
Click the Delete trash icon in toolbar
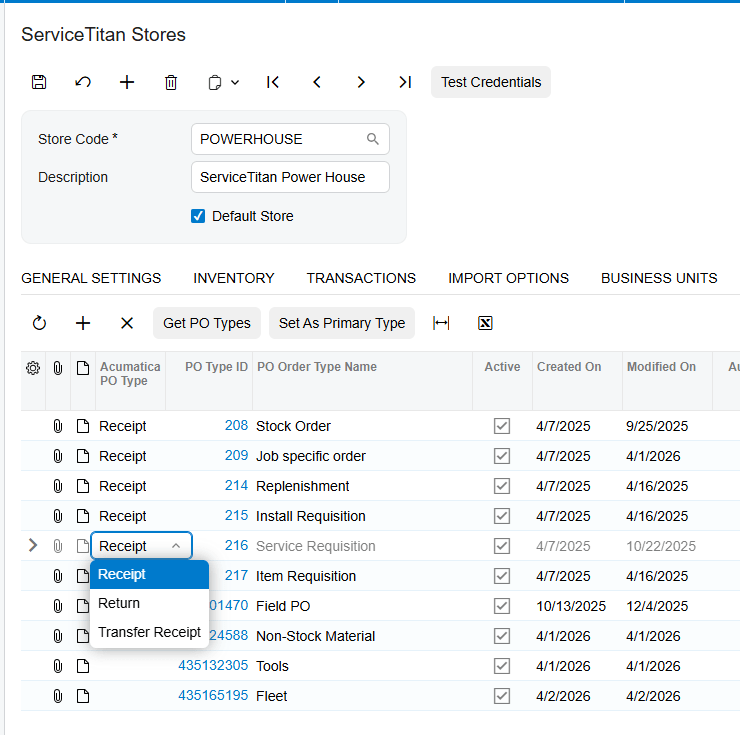pyautogui.click(x=171, y=82)
